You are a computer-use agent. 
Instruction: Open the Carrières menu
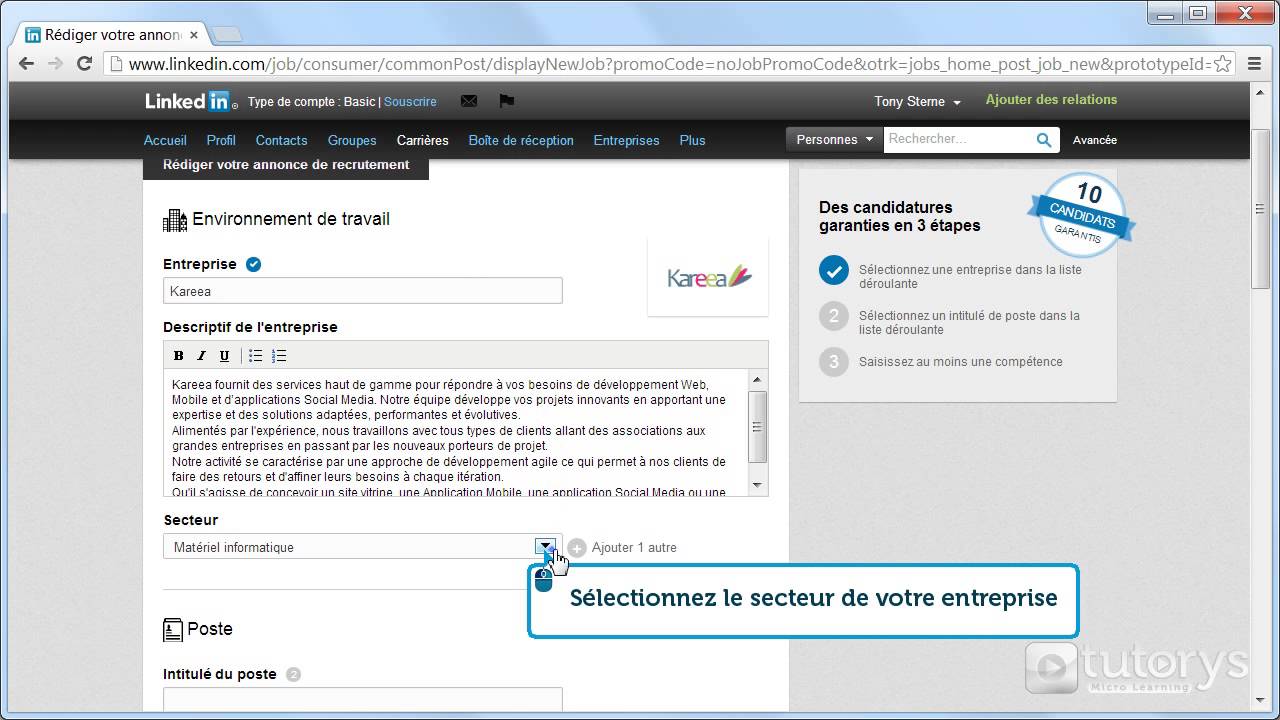coord(422,140)
